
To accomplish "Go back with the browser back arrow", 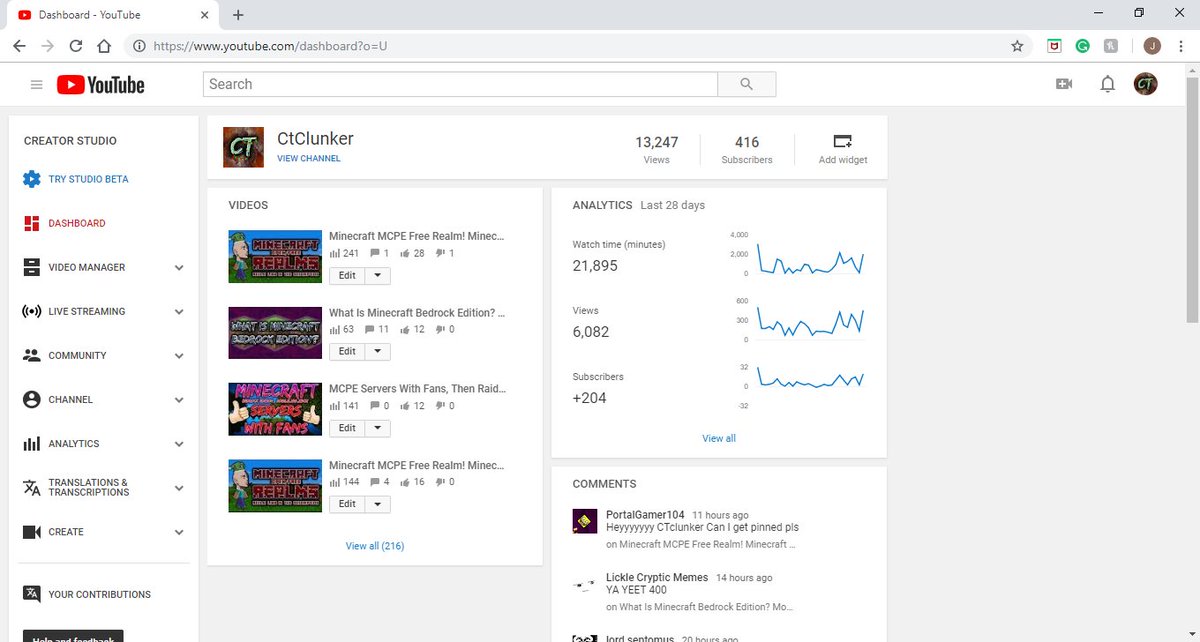I will [19, 46].
